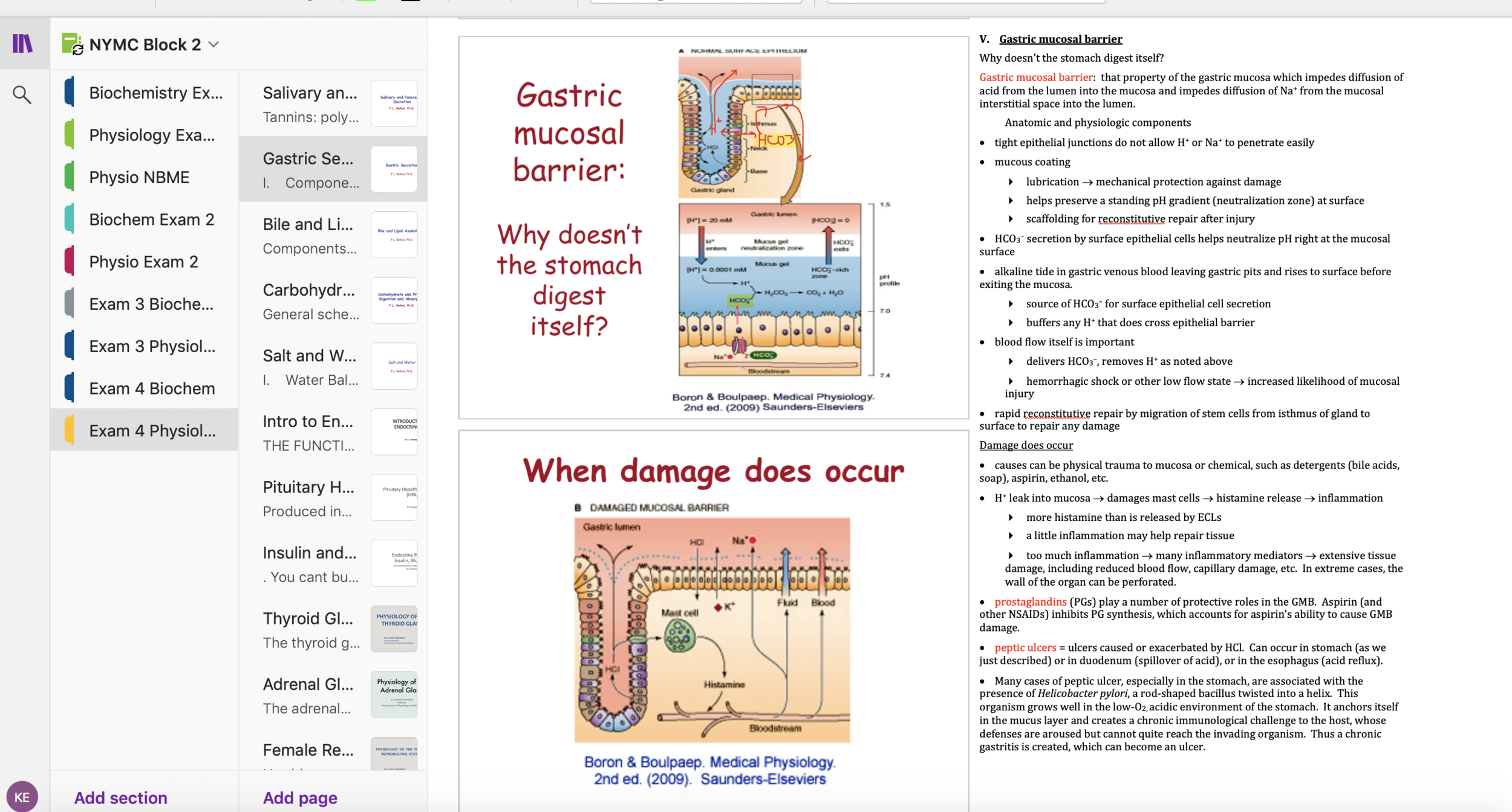Open the Salivary page thumbnail

[394, 103]
